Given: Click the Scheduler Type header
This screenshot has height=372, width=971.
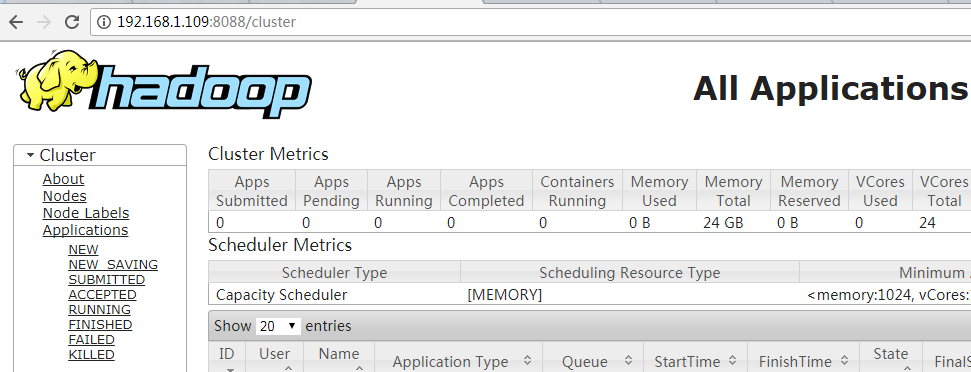Looking at the screenshot, I should (x=334, y=273).
